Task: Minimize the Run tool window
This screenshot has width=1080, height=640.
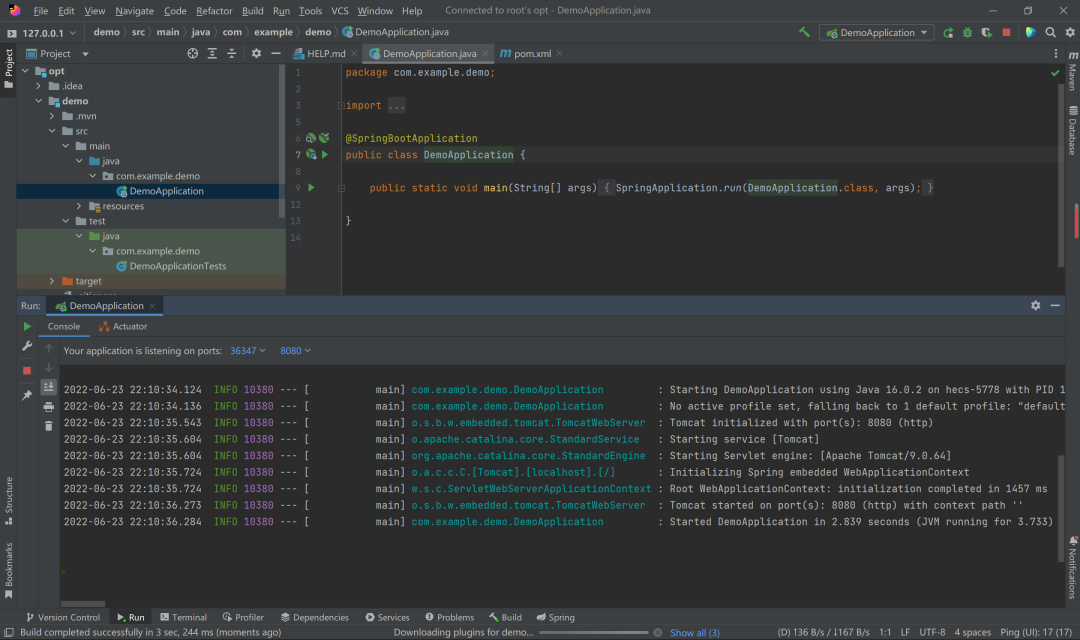Action: point(1055,305)
